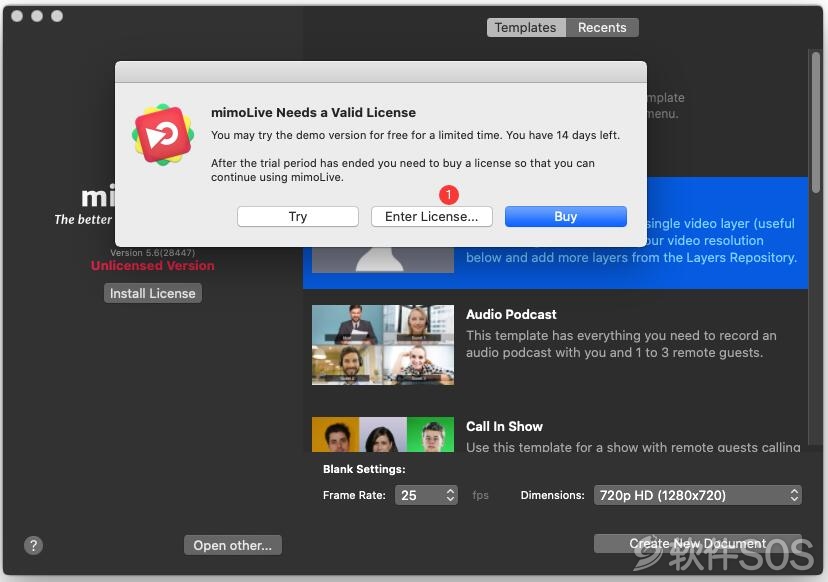The image size is (828, 582).
Task: Click the mimoLive app icon in the dialog
Action: (163, 135)
